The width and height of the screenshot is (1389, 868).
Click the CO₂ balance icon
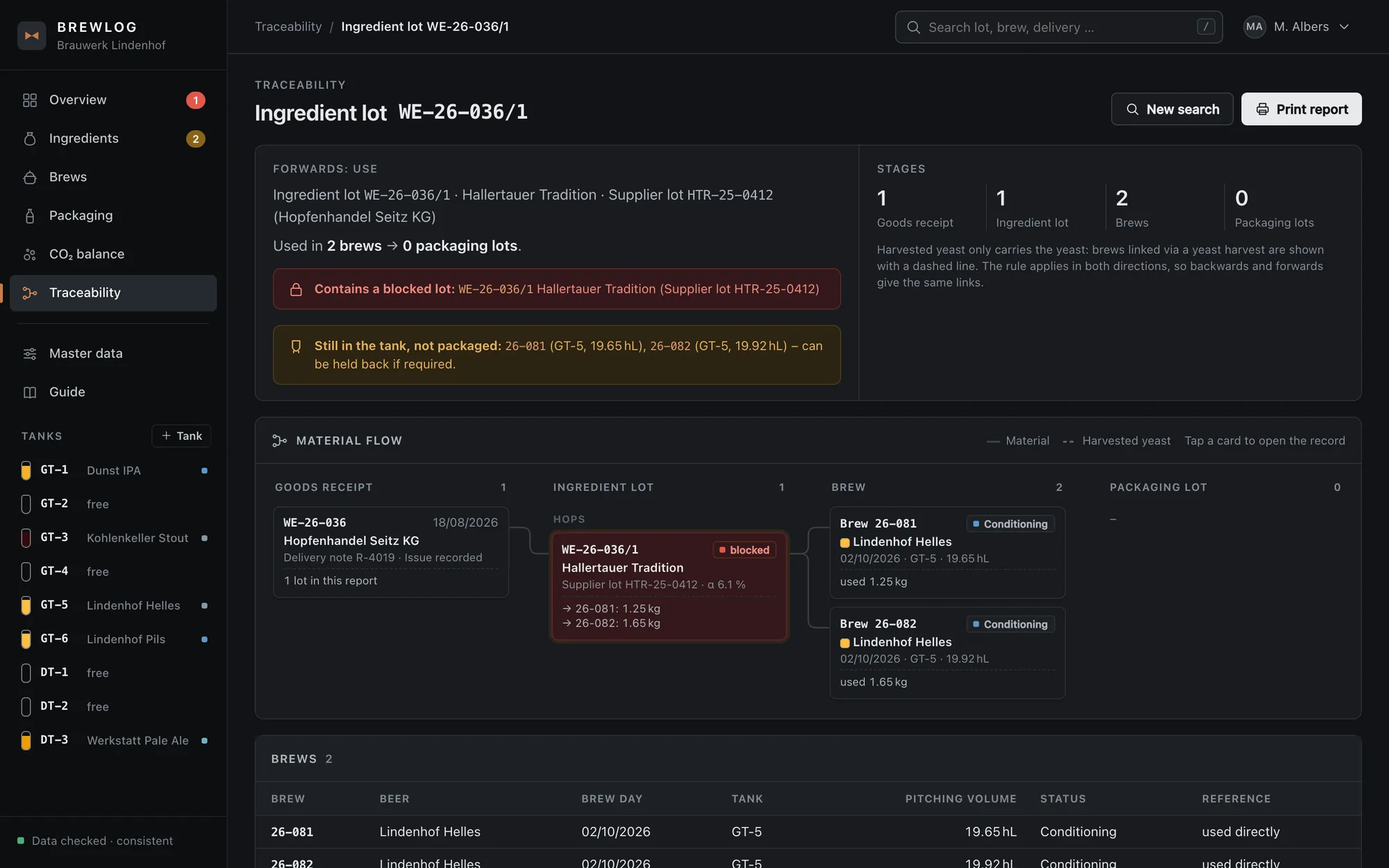coord(30,254)
